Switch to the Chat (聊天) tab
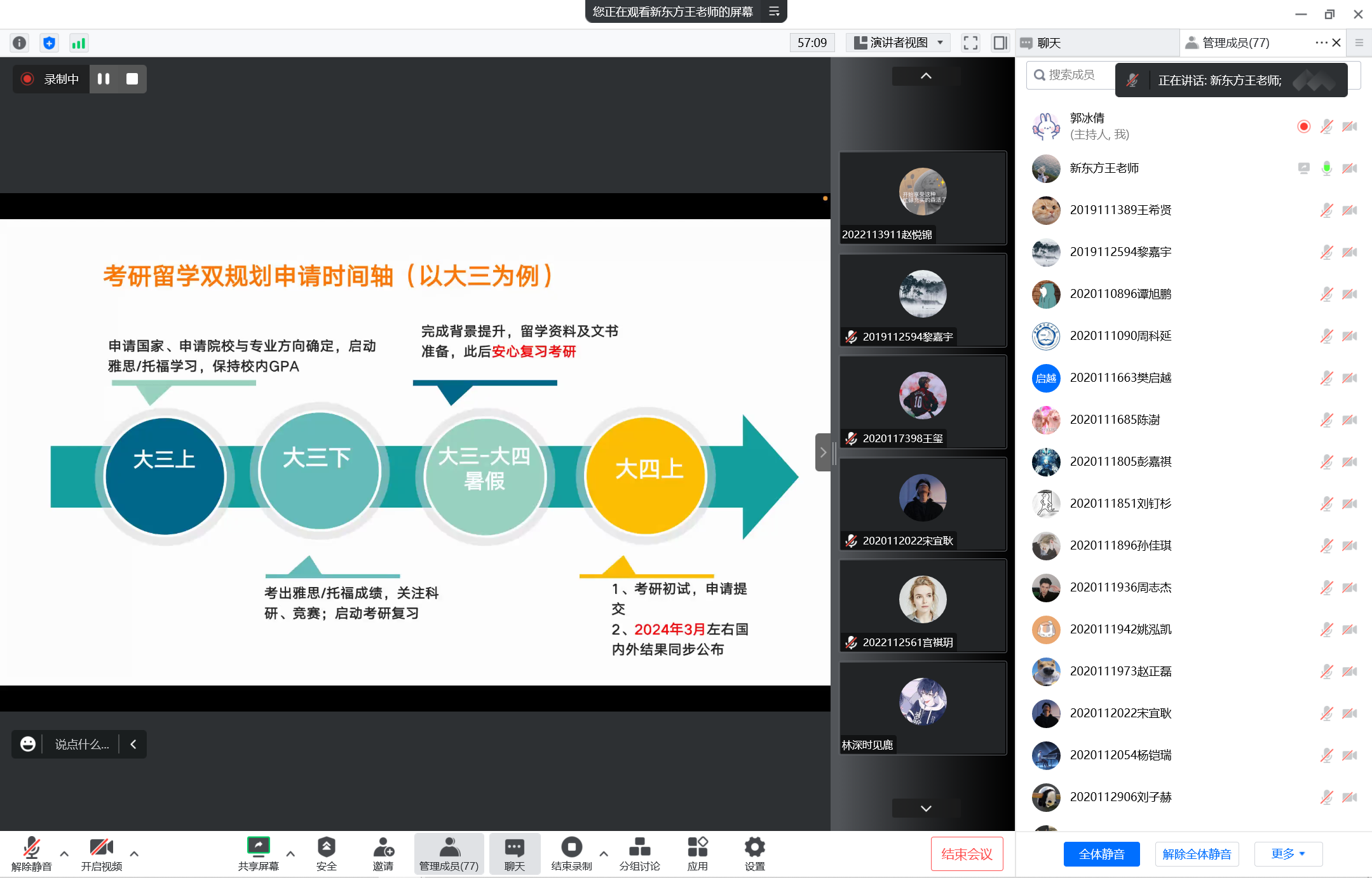 1049,43
